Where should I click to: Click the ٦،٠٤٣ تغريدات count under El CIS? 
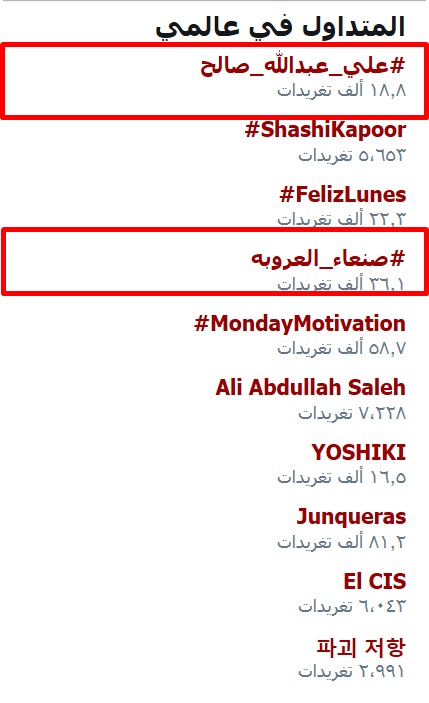352,607
